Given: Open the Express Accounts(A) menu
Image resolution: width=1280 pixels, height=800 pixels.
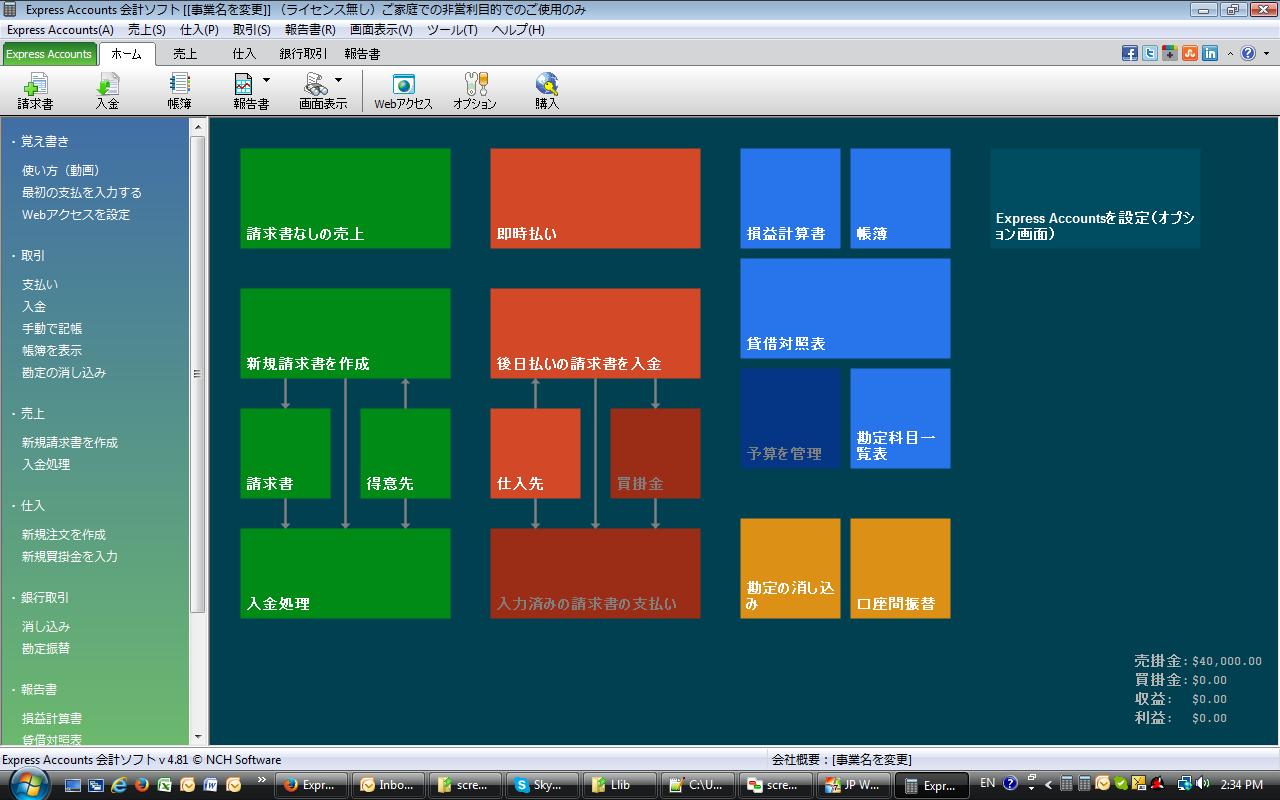Looking at the screenshot, I should (60, 30).
